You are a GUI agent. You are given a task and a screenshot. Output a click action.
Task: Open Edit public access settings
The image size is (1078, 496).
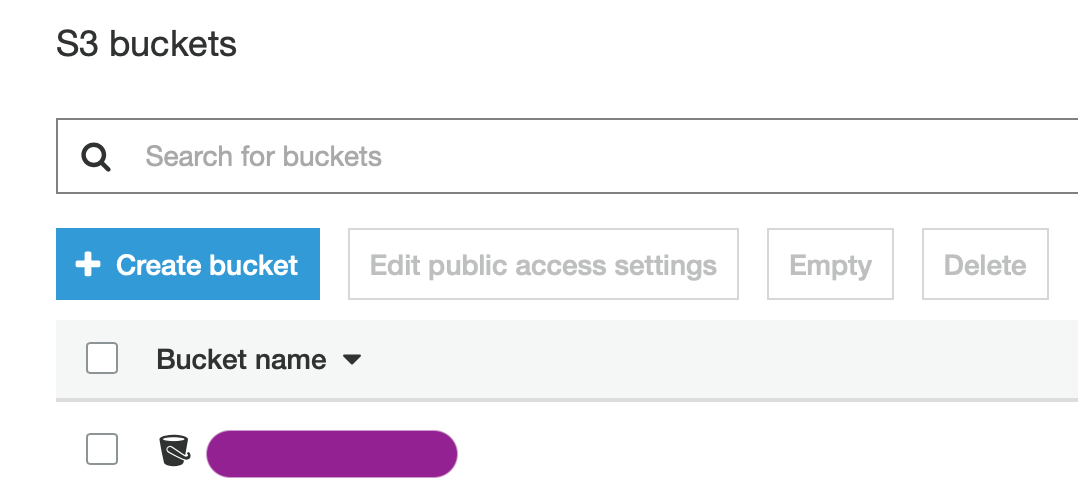(543, 264)
